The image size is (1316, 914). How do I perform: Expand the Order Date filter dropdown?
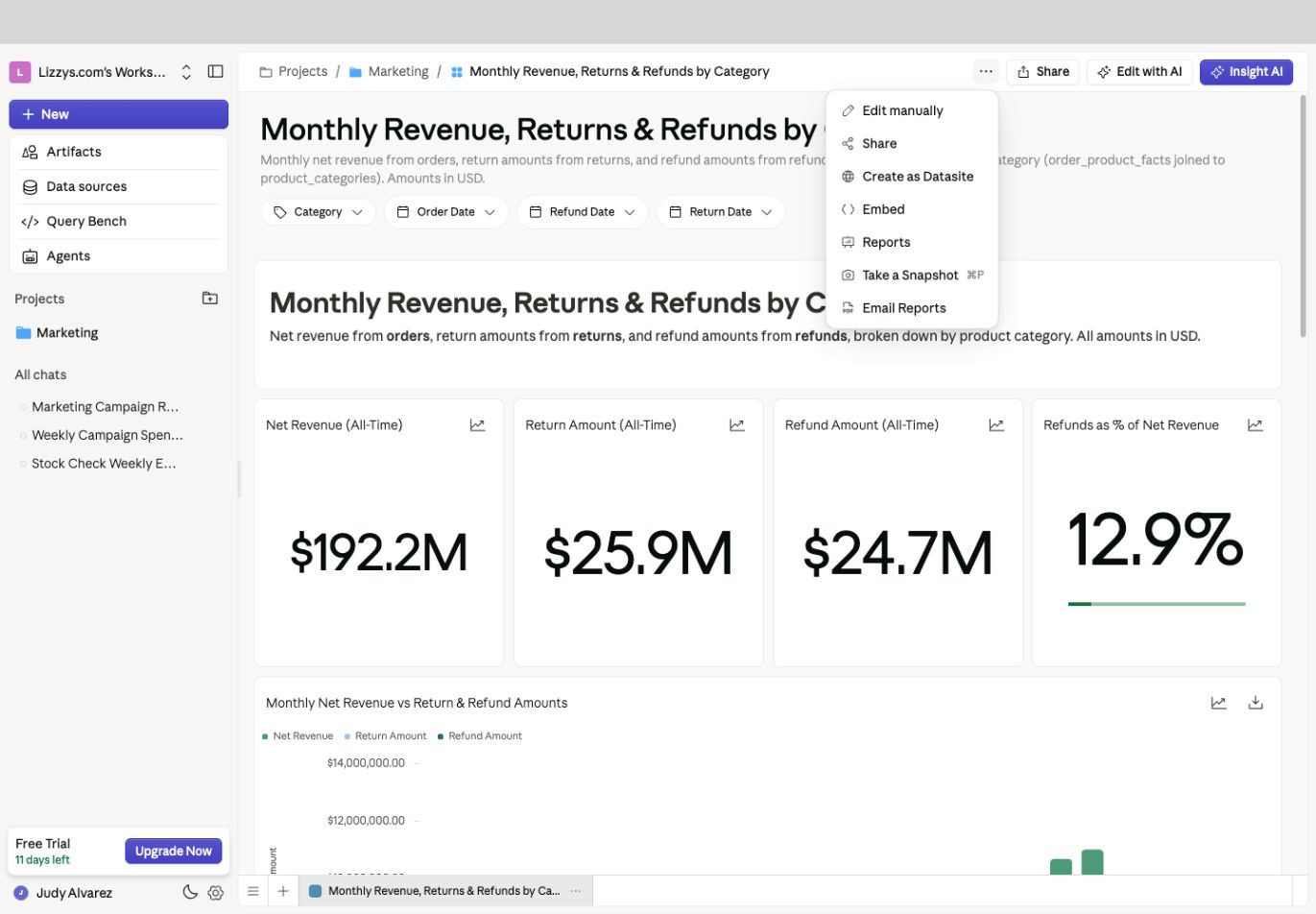(445, 212)
